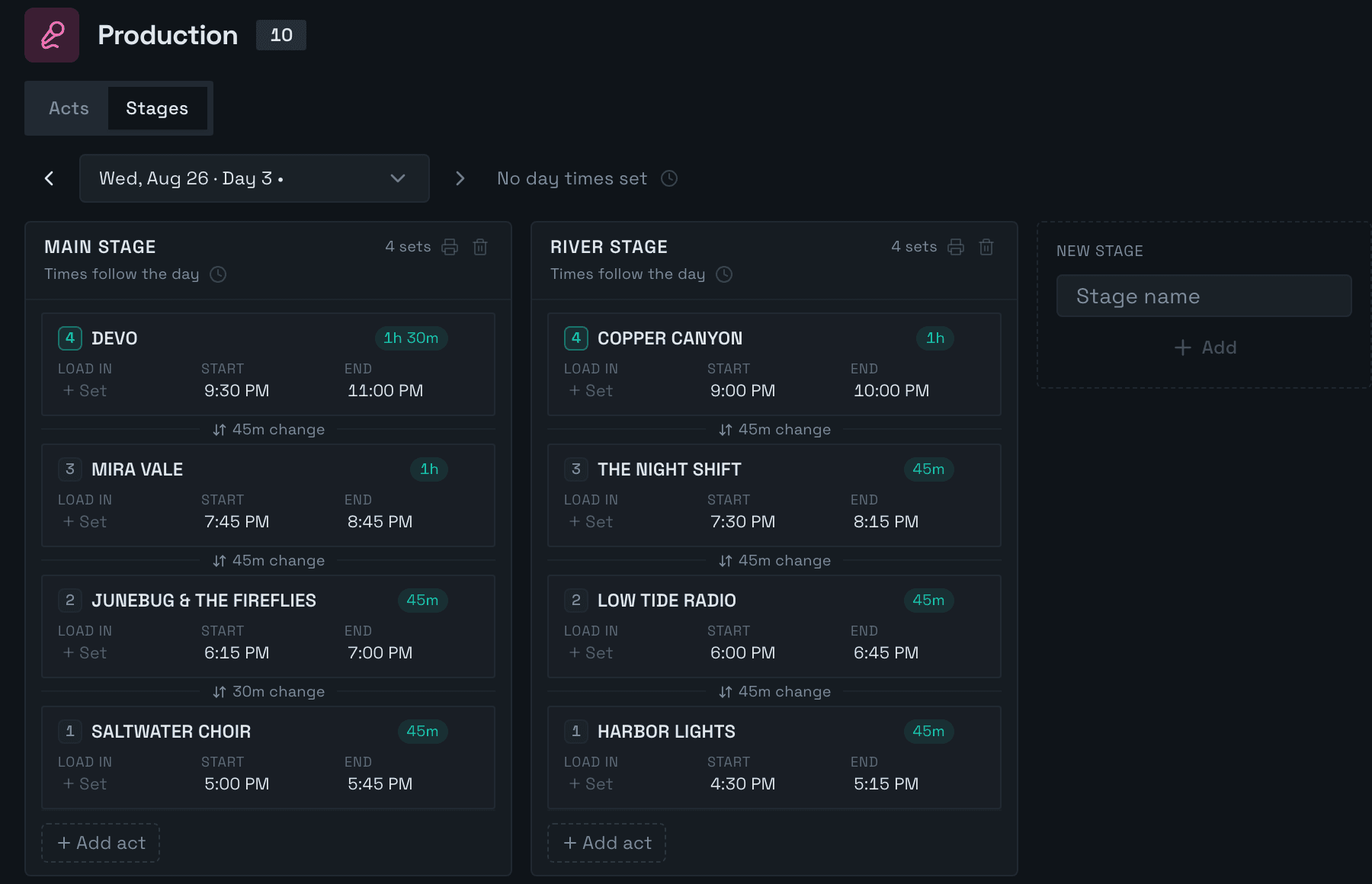Set load-in time for DEVO
Viewport: 1372px width, 884px height.
pyautogui.click(x=85, y=391)
